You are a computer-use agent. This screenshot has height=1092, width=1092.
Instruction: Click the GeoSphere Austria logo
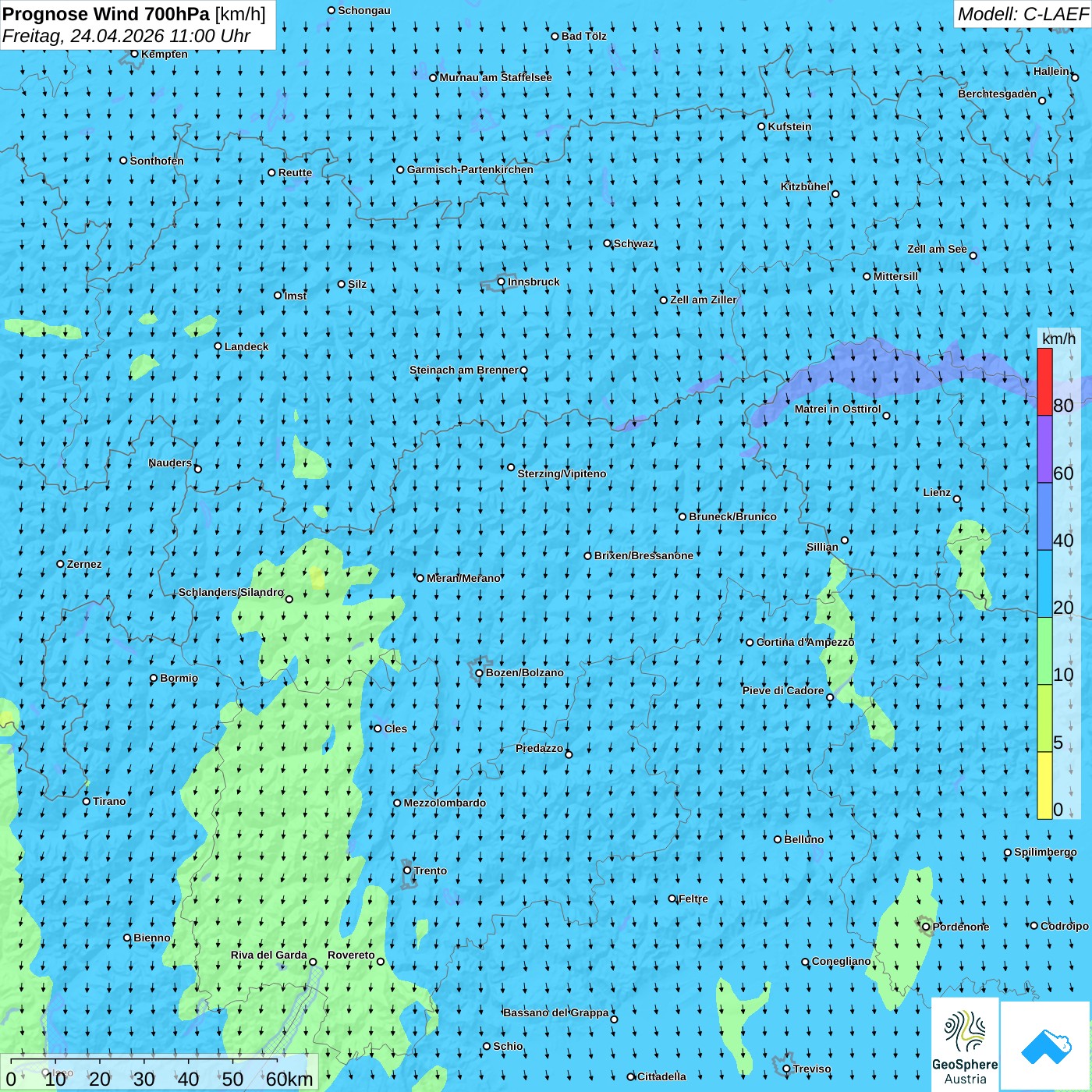965,1045
